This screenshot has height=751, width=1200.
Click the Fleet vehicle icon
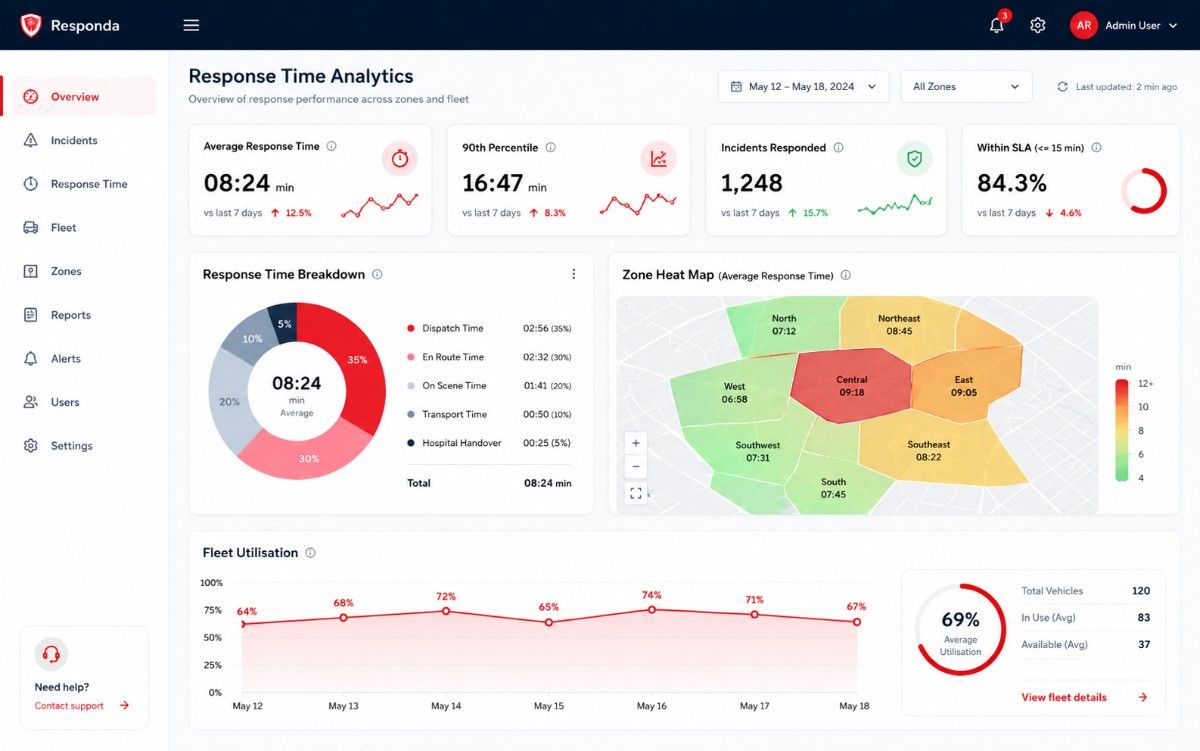point(31,228)
